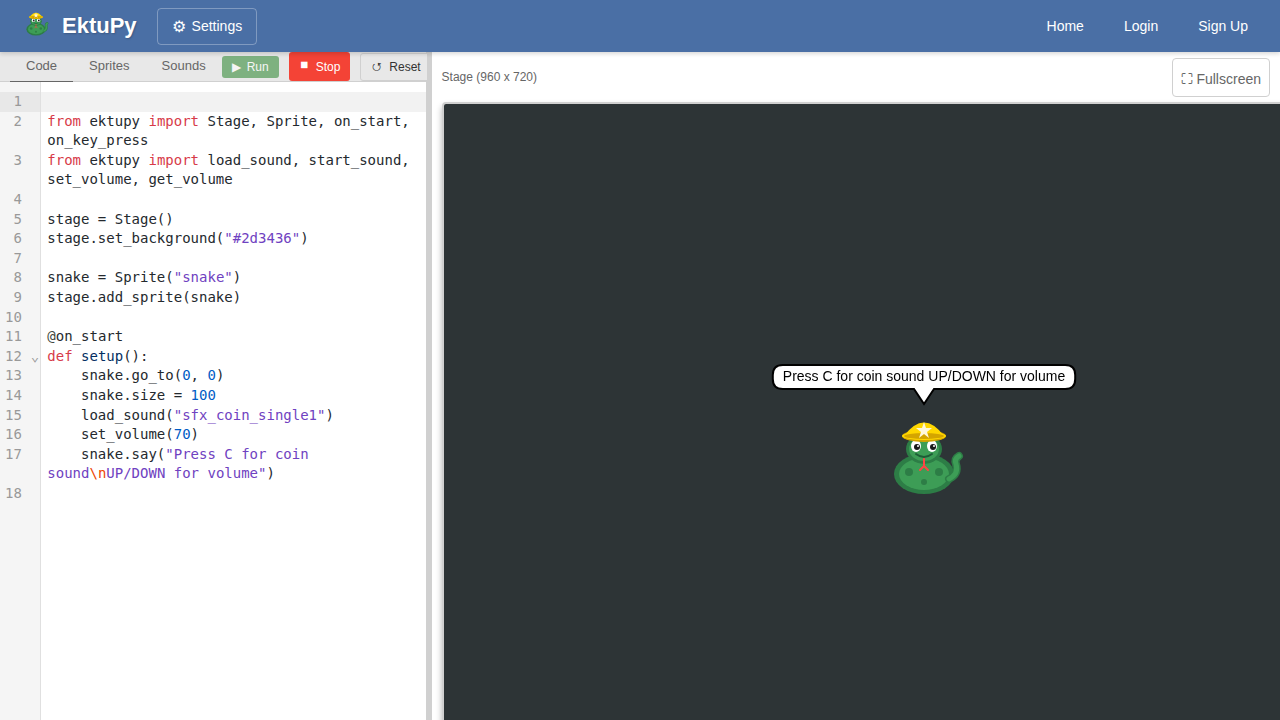Image resolution: width=1280 pixels, height=720 pixels.
Task: Collapse the setup function fold arrow
Action: 35,358
